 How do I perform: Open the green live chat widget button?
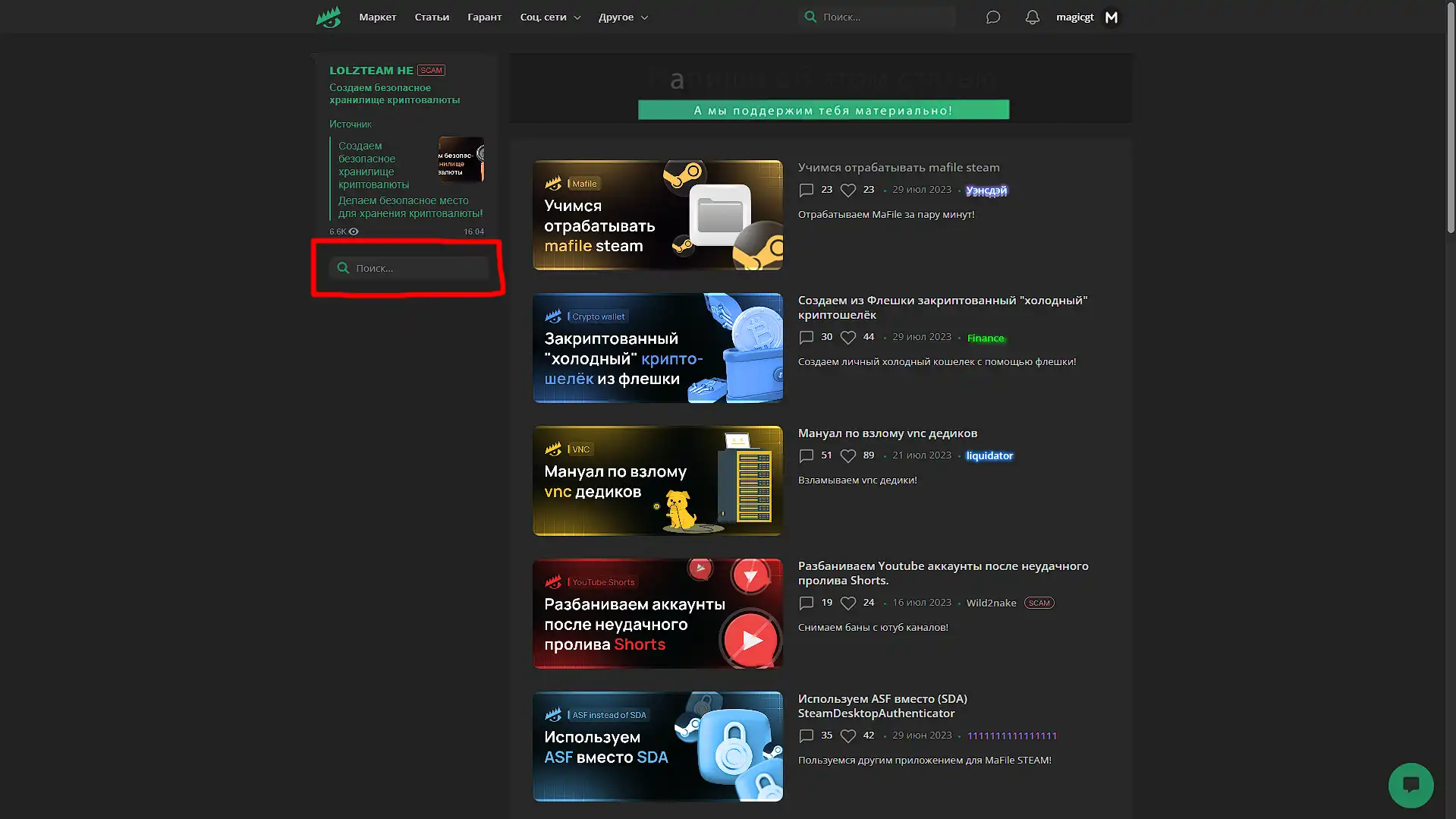[x=1410, y=785]
